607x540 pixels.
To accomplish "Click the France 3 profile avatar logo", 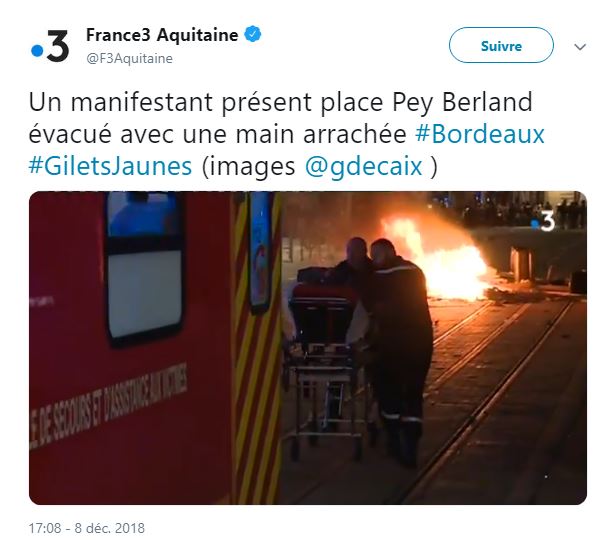I will point(50,46).
